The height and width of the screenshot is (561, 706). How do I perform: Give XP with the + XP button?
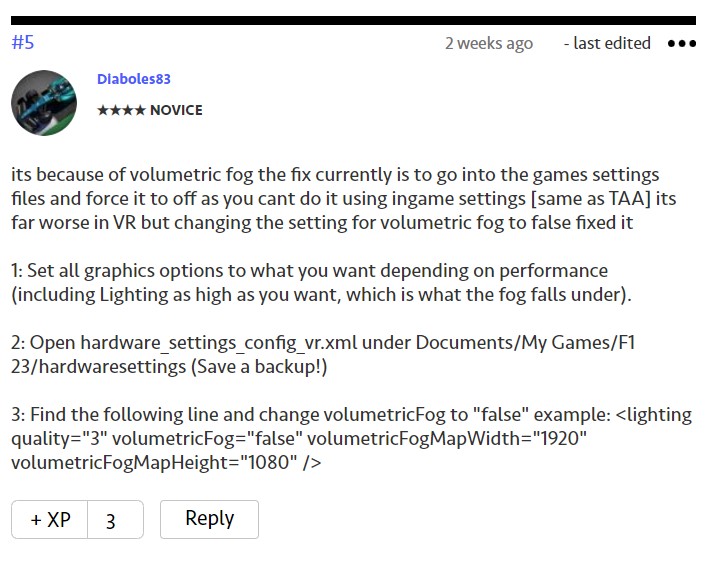[x=50, y=519]
